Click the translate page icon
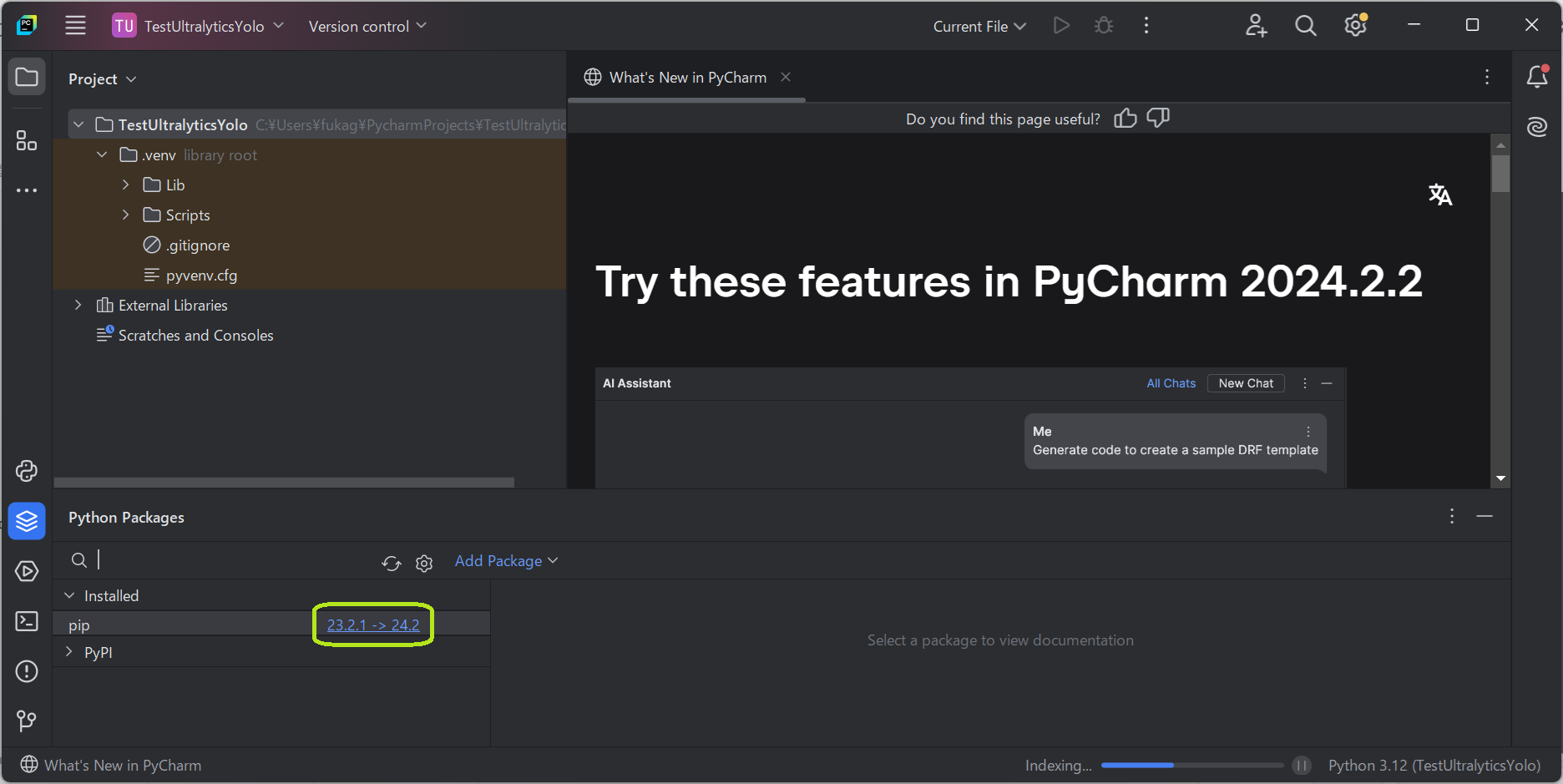The width and height of the screenshot is (1563, 784). click(x=1440, y=195)
